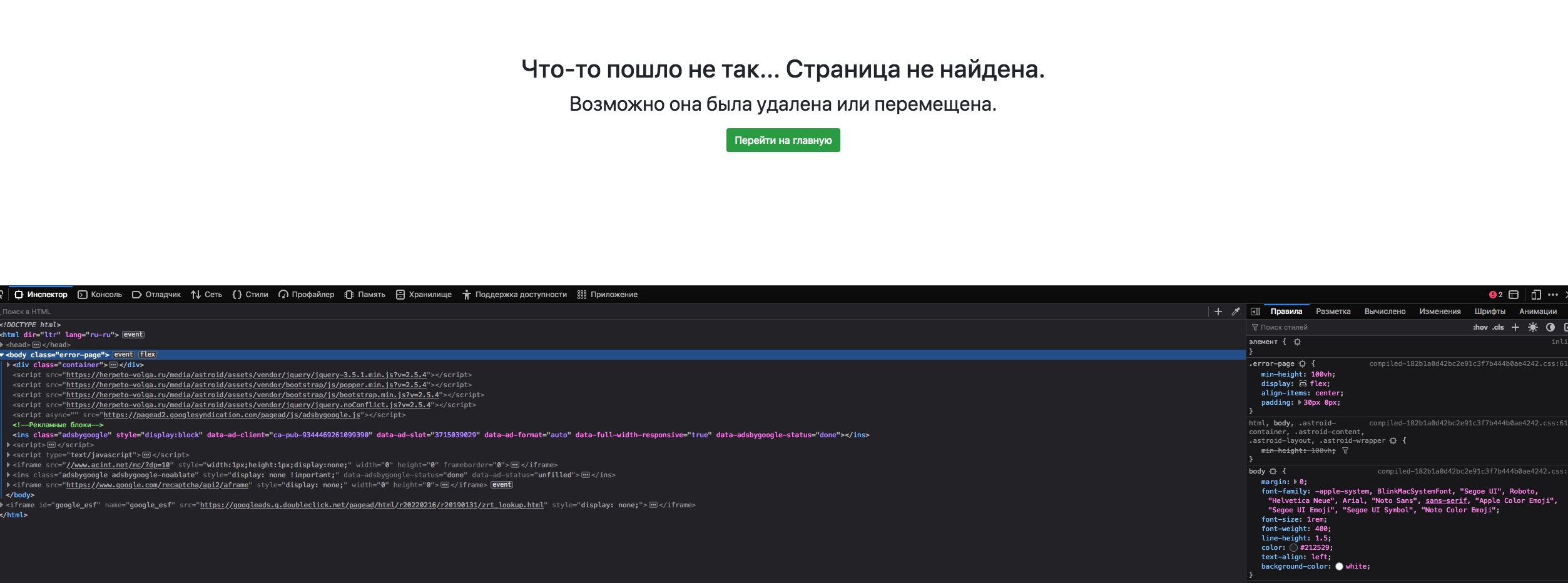Image resolution: width=1568 pixels, height=583 pixels.
Task: Click the plus icon to add style rule
Action: tap(1515, 327)
